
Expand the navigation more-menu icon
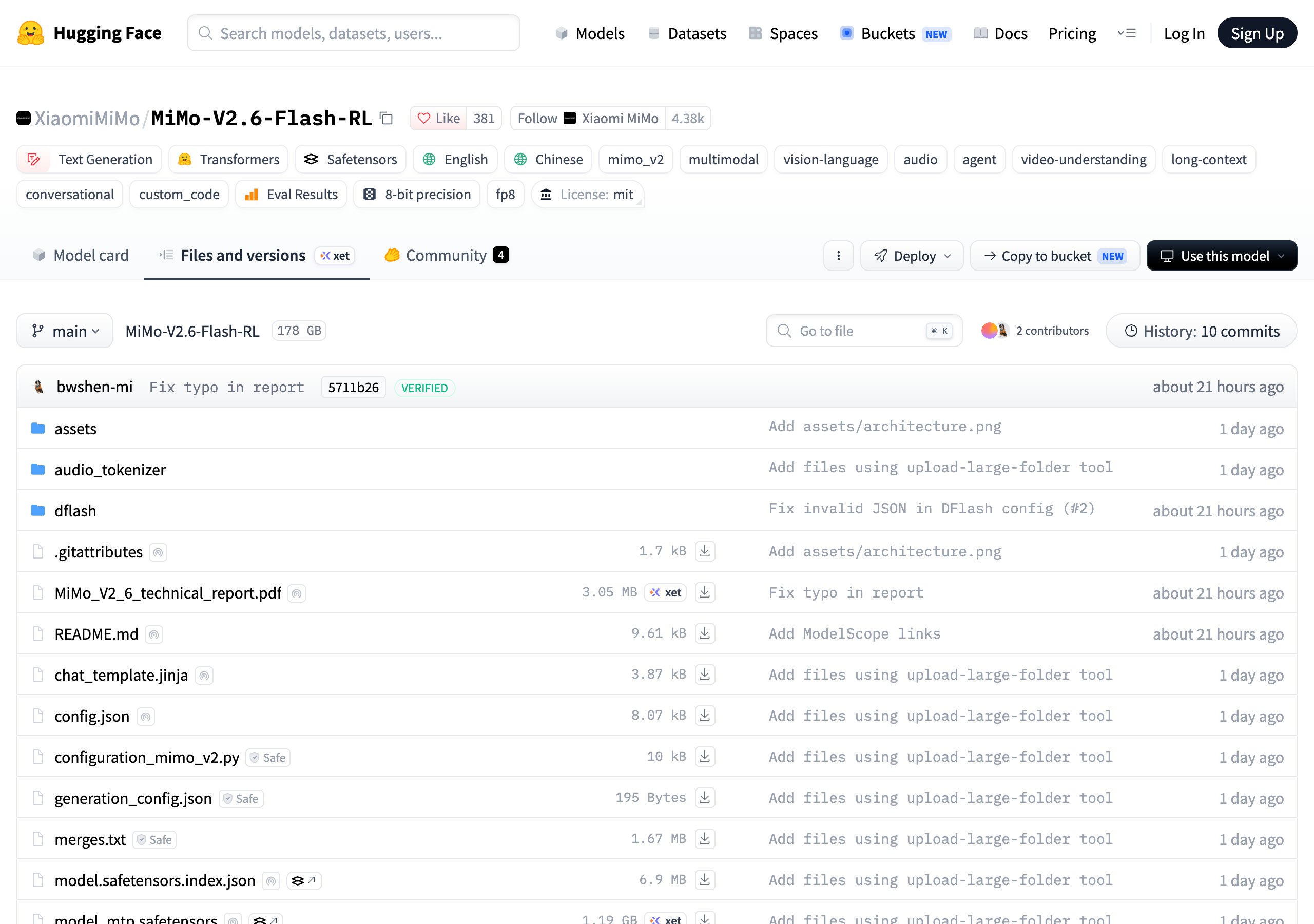(x=1126, y=33)
